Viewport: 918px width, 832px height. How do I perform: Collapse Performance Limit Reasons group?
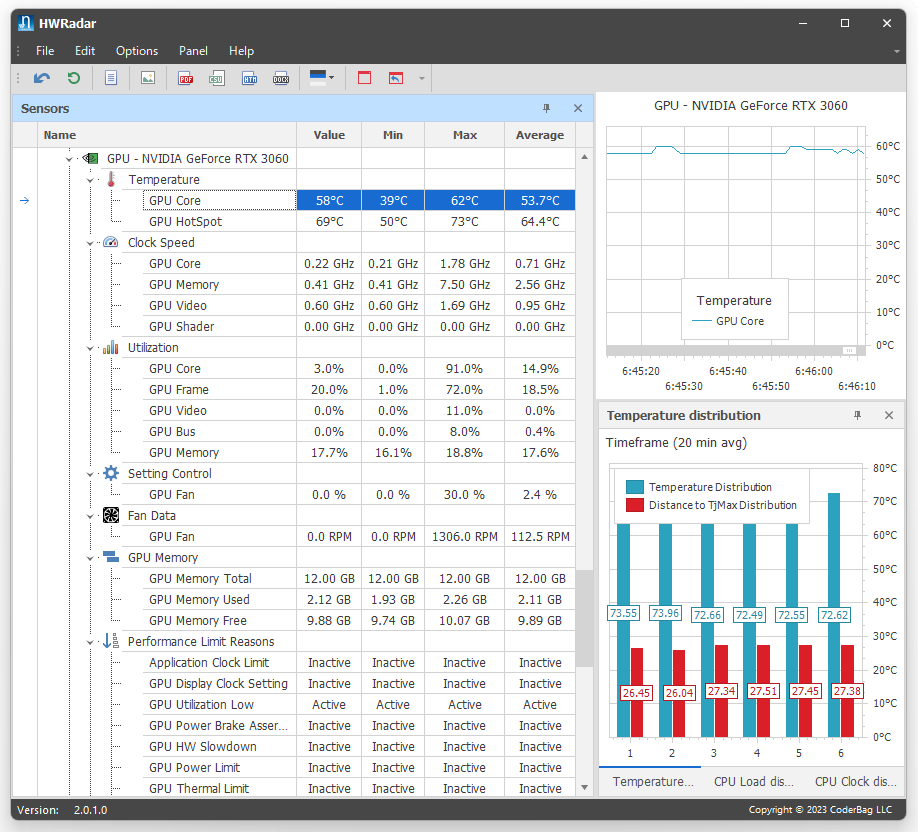pos(90,642)
